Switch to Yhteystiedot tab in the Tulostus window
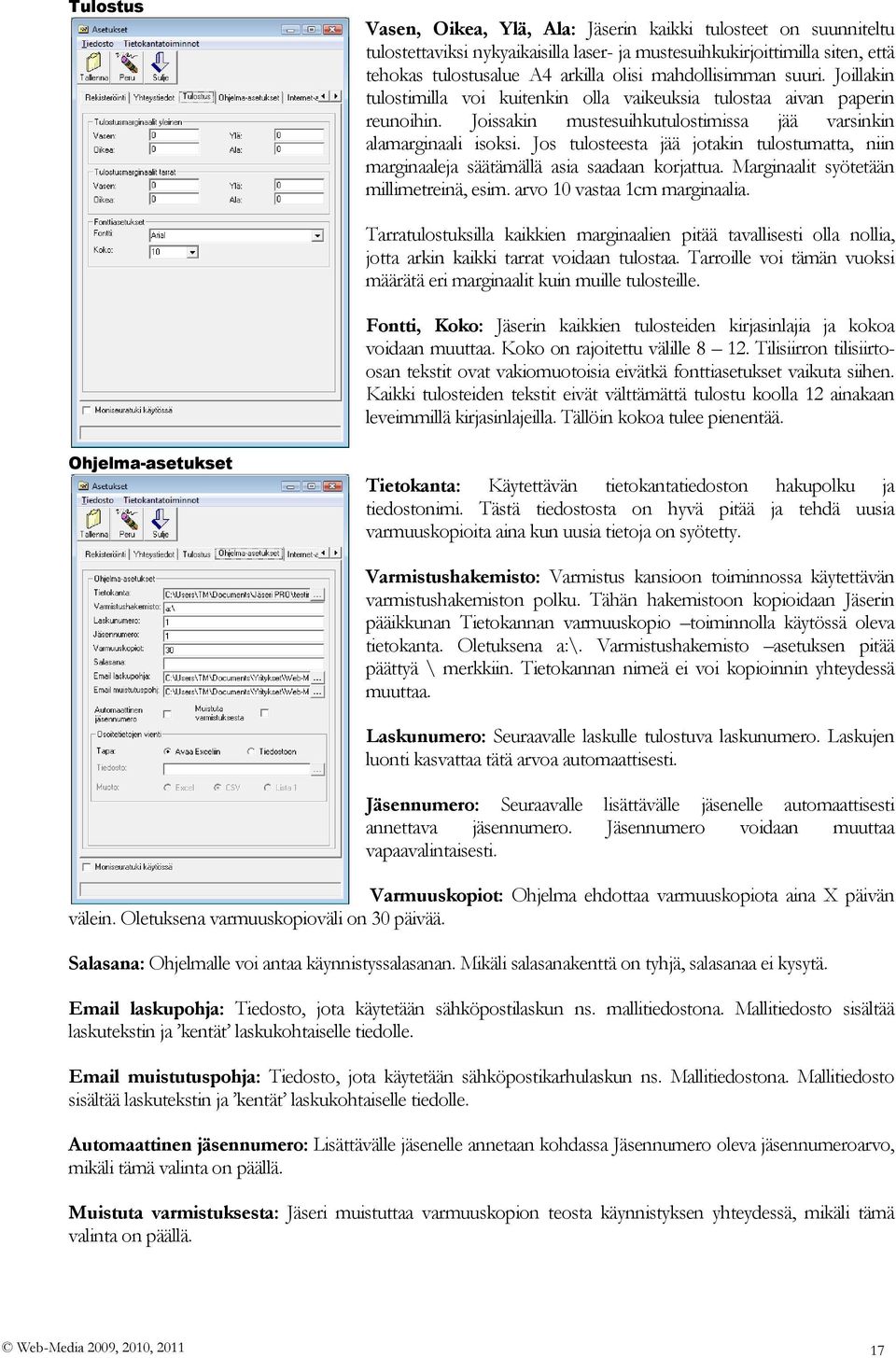The width and height of the screenshot is (896, 1358). click(x=154, y=97)
